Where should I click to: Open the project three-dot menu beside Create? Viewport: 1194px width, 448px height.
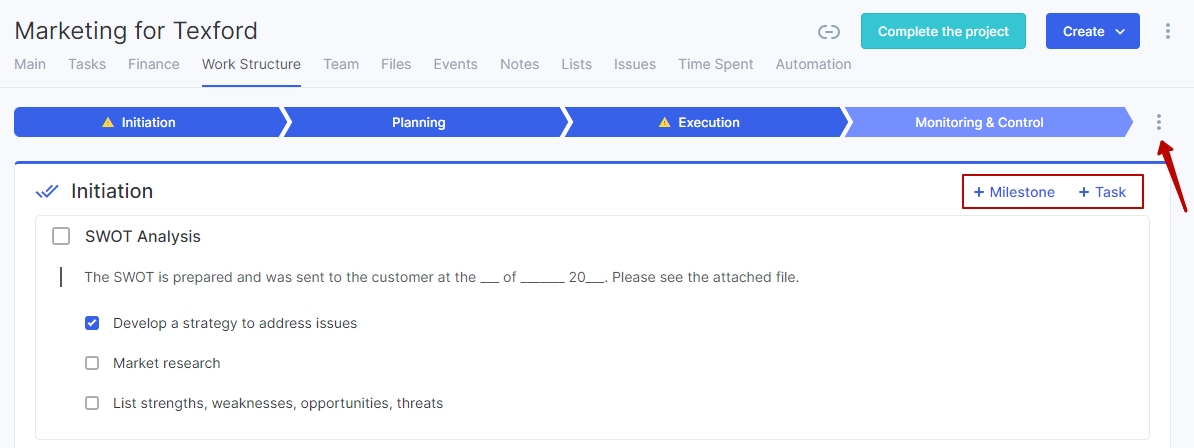(1168, 31)
